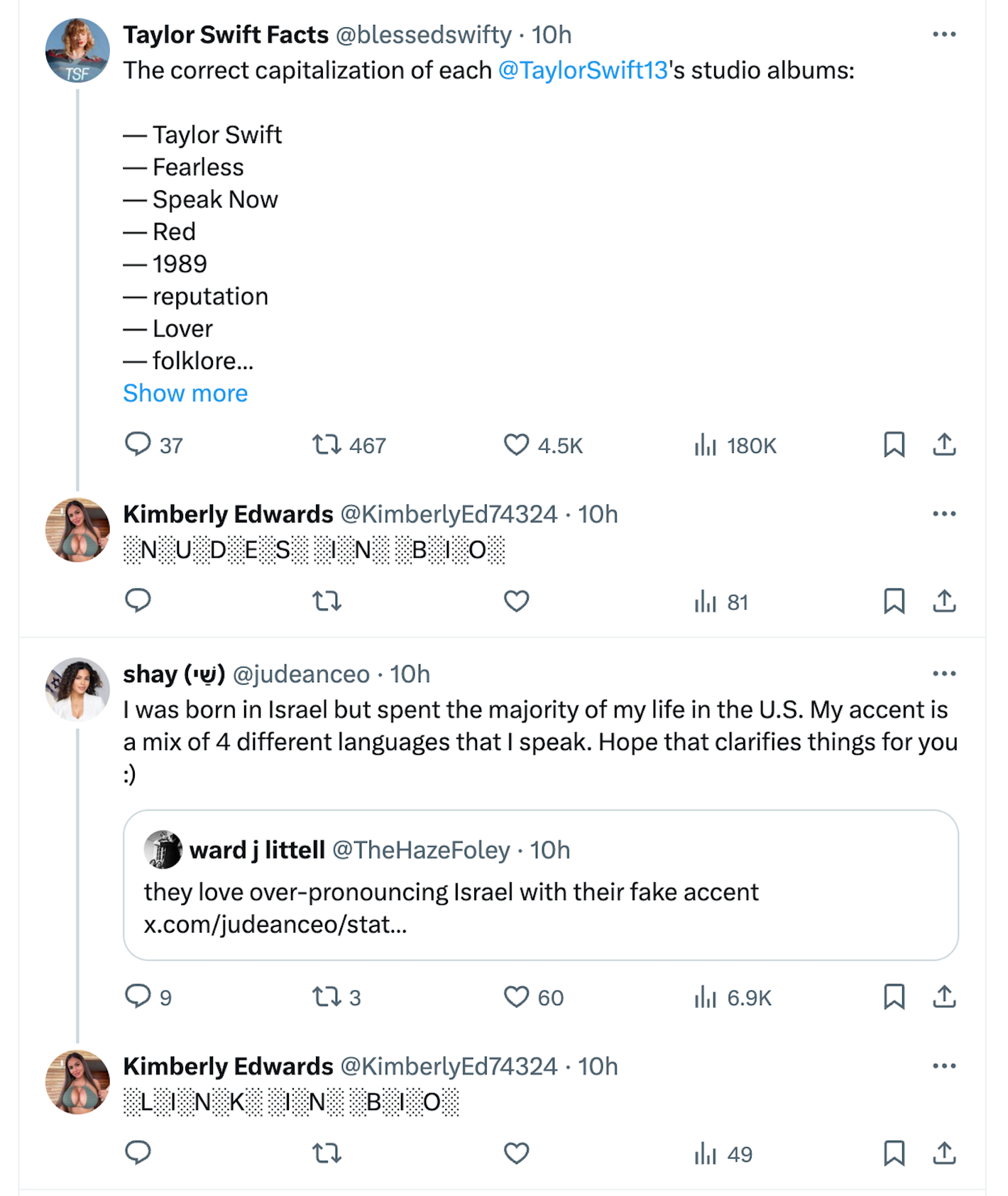Like the Taylor Swift Facts tweet
Screen dimensions: 1008x1196
(516, 444)
